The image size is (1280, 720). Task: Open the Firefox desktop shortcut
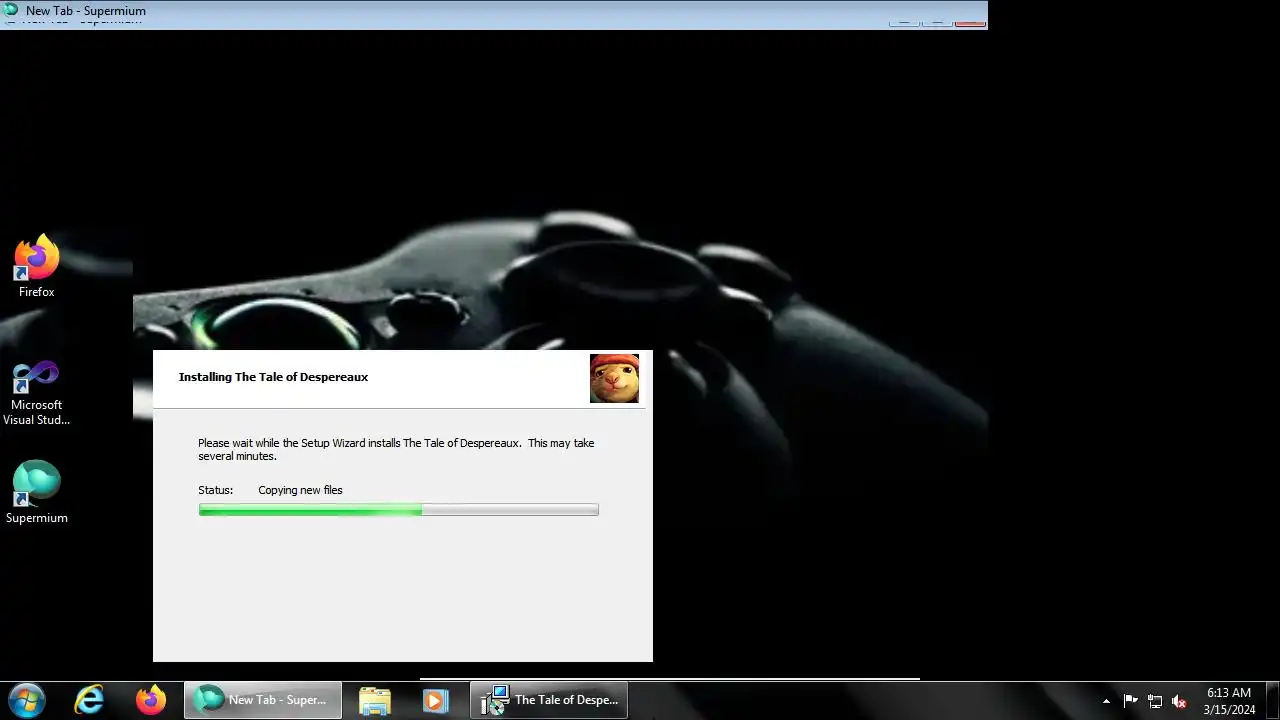(x=37, y=266)
